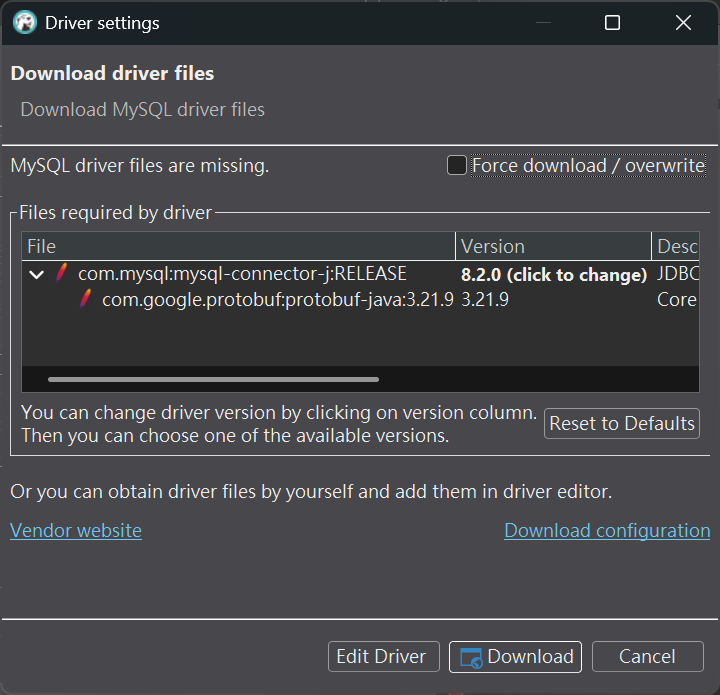This screenshot has height=695, width=720.
Task: Maximize the Driver settings window
Action: [x=612, y=22]
